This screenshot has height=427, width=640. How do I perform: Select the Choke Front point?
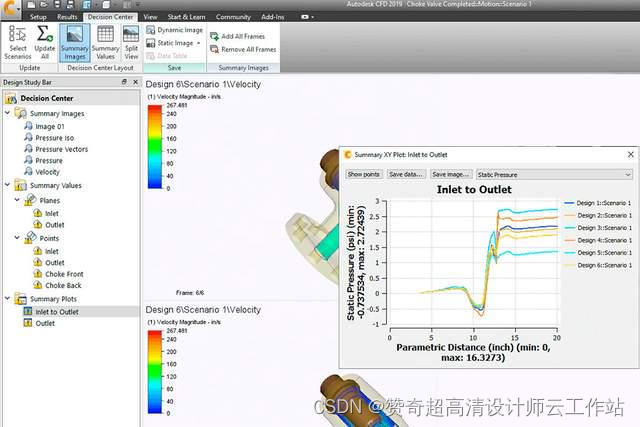(x=58, y=274)
